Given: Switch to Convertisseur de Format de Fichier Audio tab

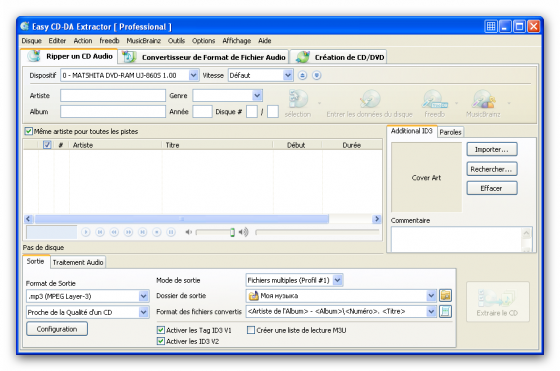Looking at the screenshot, I should click(x=204, y=57).
